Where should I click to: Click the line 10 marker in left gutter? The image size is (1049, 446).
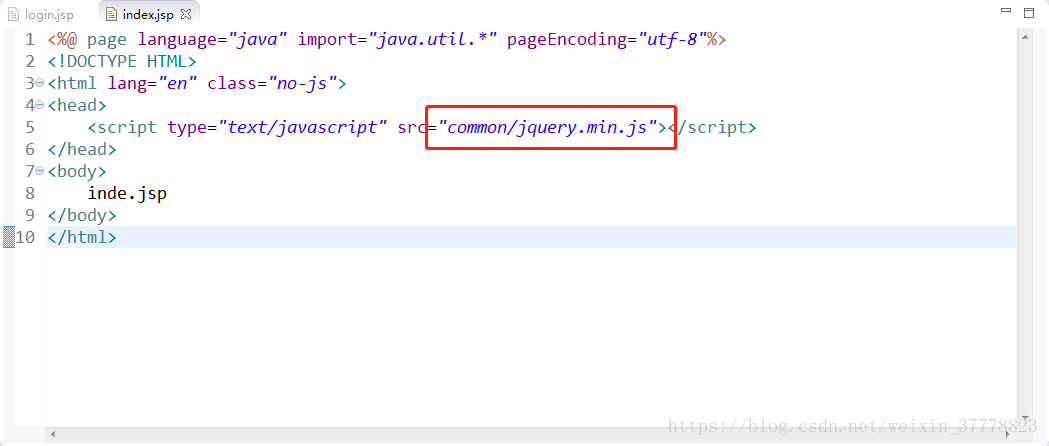(9, 237)
